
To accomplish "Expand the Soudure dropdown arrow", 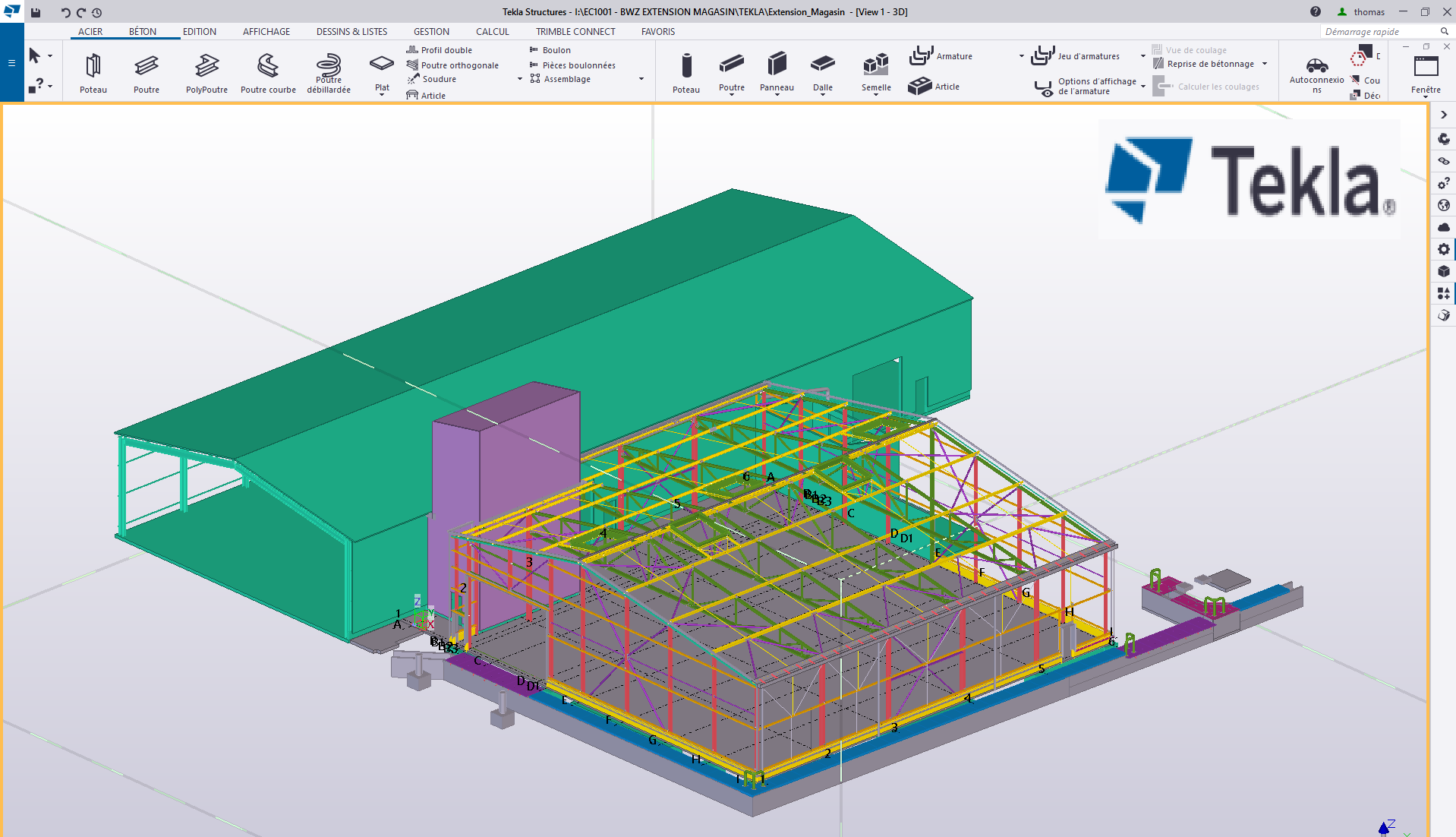I will tap(520, 79).
